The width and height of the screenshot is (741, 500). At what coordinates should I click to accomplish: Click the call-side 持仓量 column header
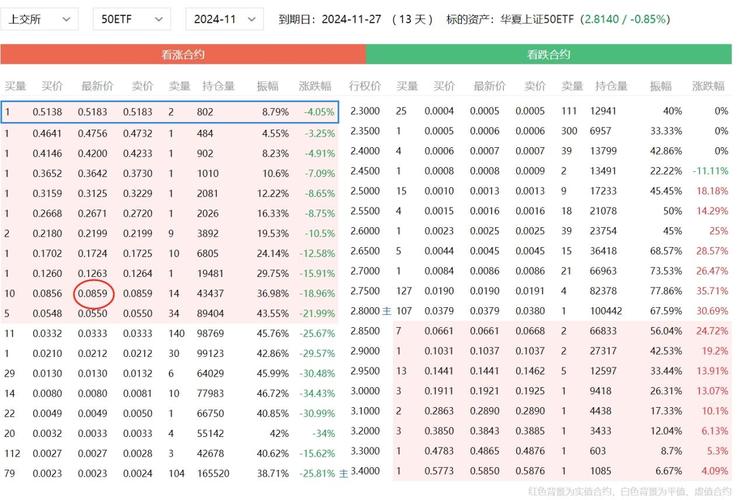pyautogui.click(x=218, y=86)
